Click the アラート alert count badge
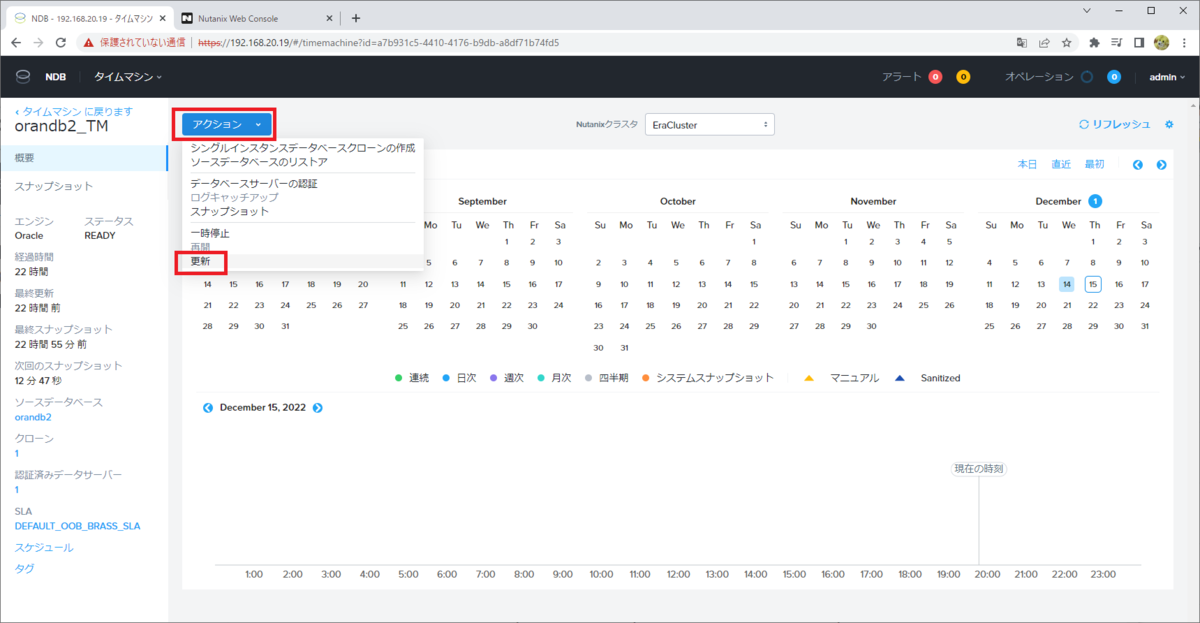 936,75
